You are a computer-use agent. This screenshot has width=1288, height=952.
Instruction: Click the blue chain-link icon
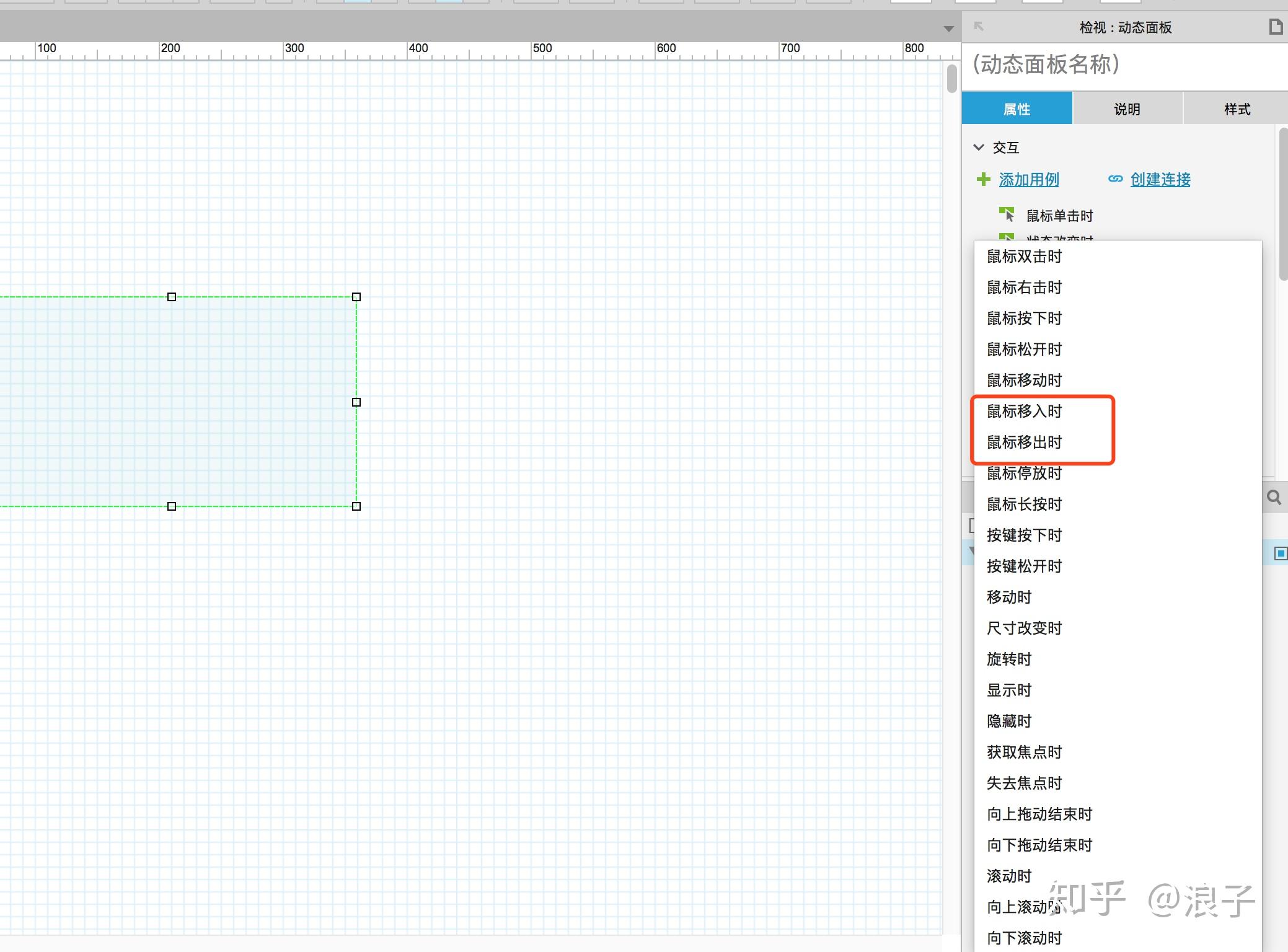(x=1115, y=179)
